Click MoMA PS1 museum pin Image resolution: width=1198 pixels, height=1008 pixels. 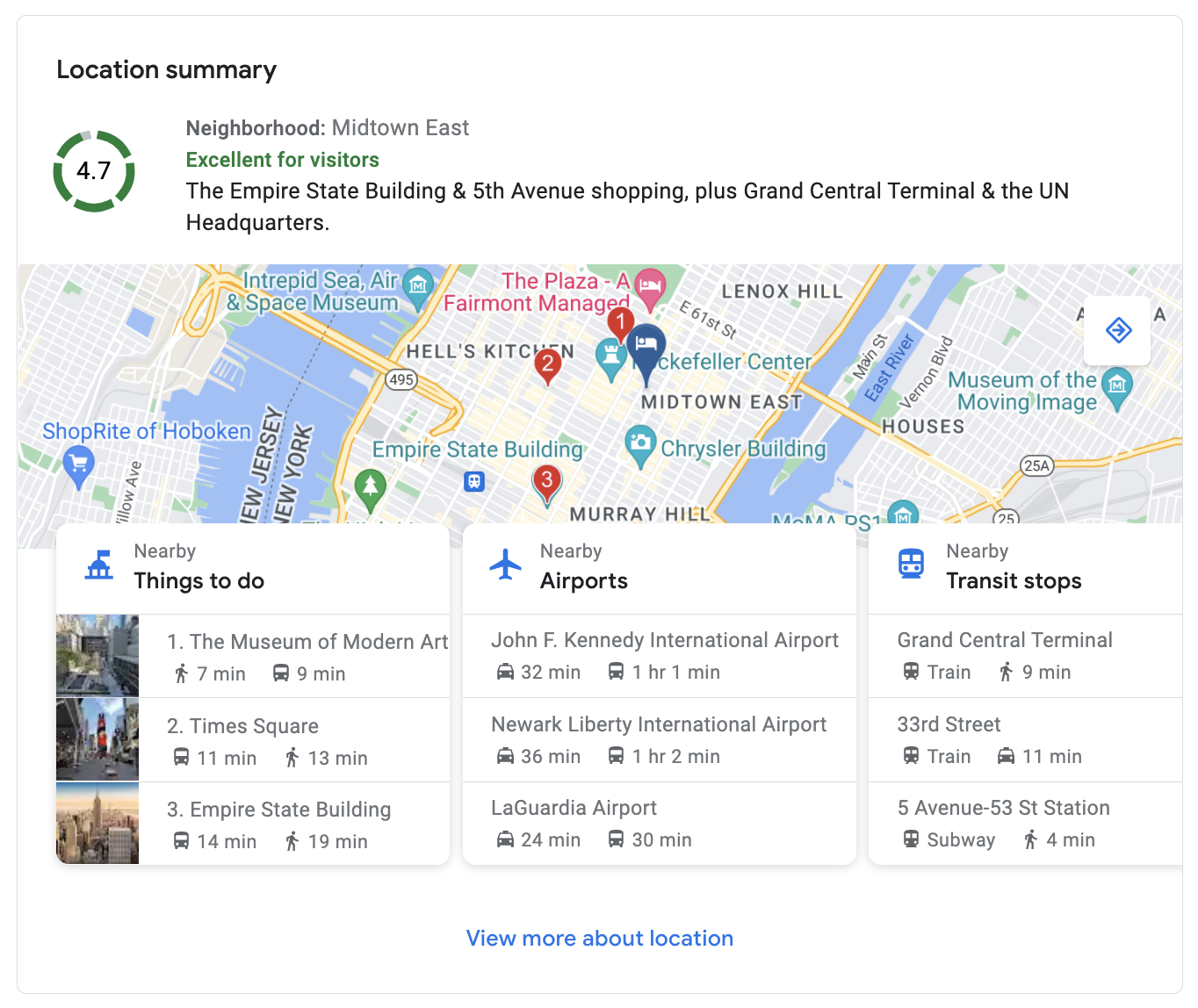pyautogui.click(x=902, y=513)
